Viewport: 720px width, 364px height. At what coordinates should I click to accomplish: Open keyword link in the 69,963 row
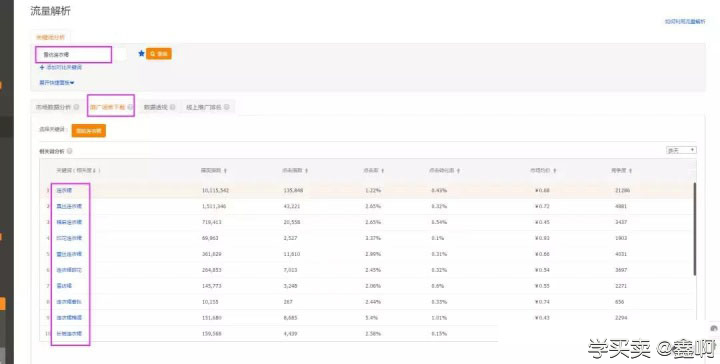pyautogui.click(x=69, y=238)
